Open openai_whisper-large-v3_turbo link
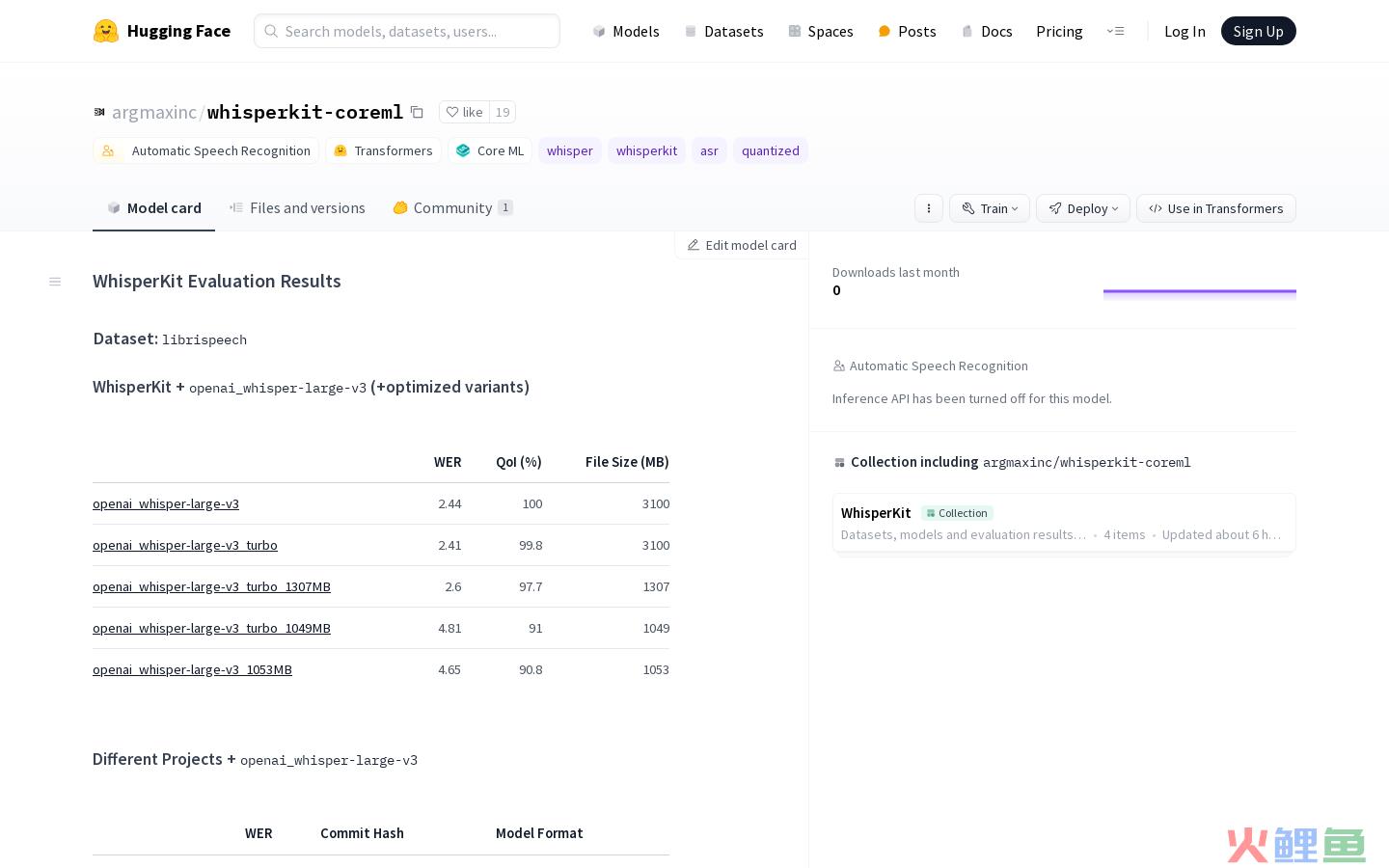Image resolution: width=1389 pixels, height=868 pixels. coord(185,545)
